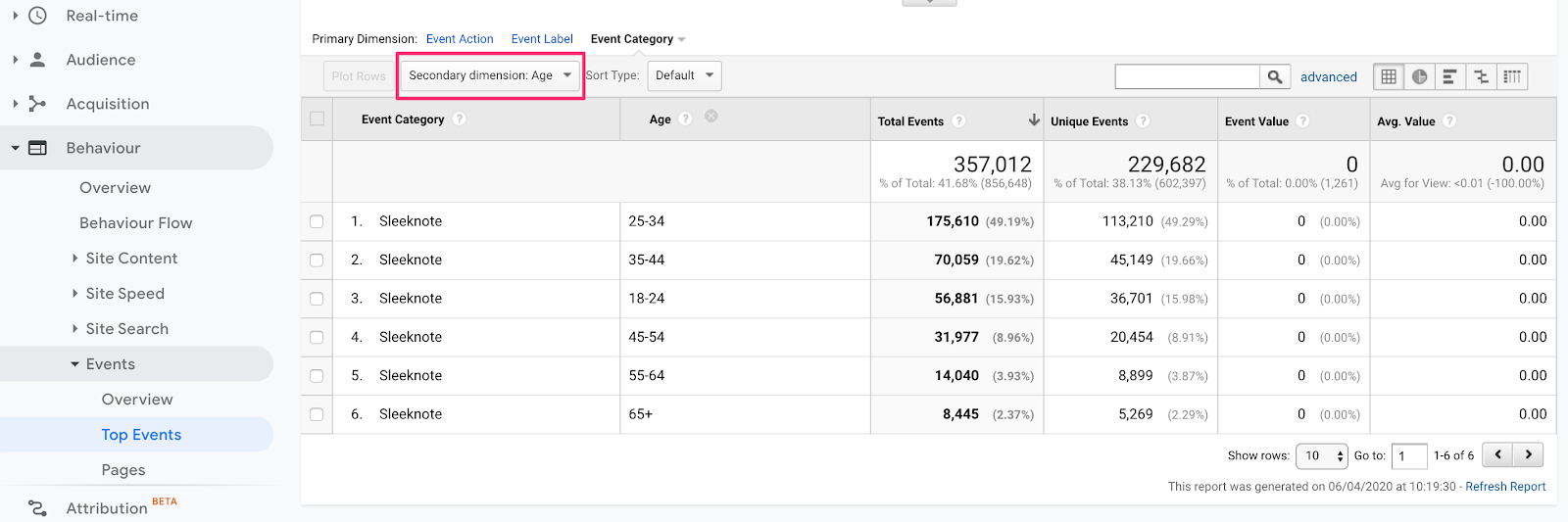Viewport: 1568px width, 522px height.
Task: Go to previous results page
Action: coord(1497,454)
